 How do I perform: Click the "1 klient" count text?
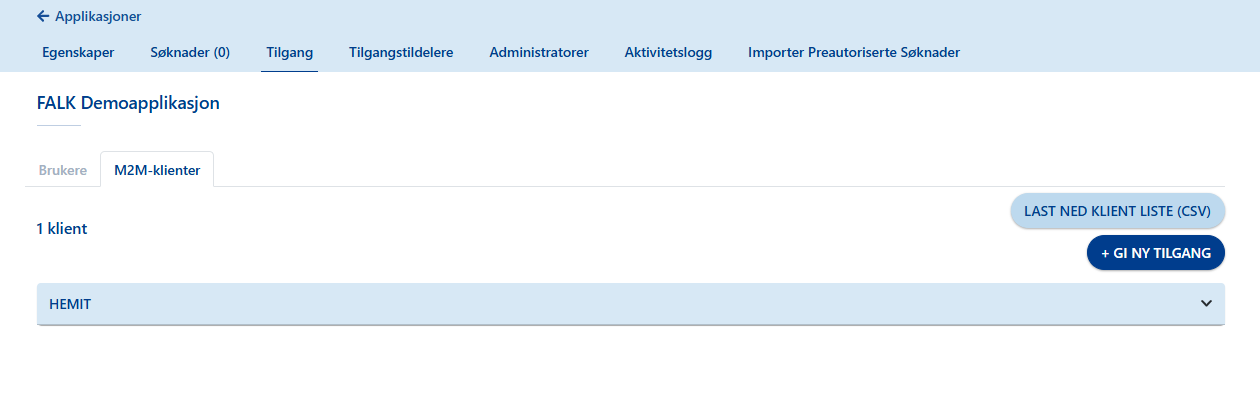62,229
